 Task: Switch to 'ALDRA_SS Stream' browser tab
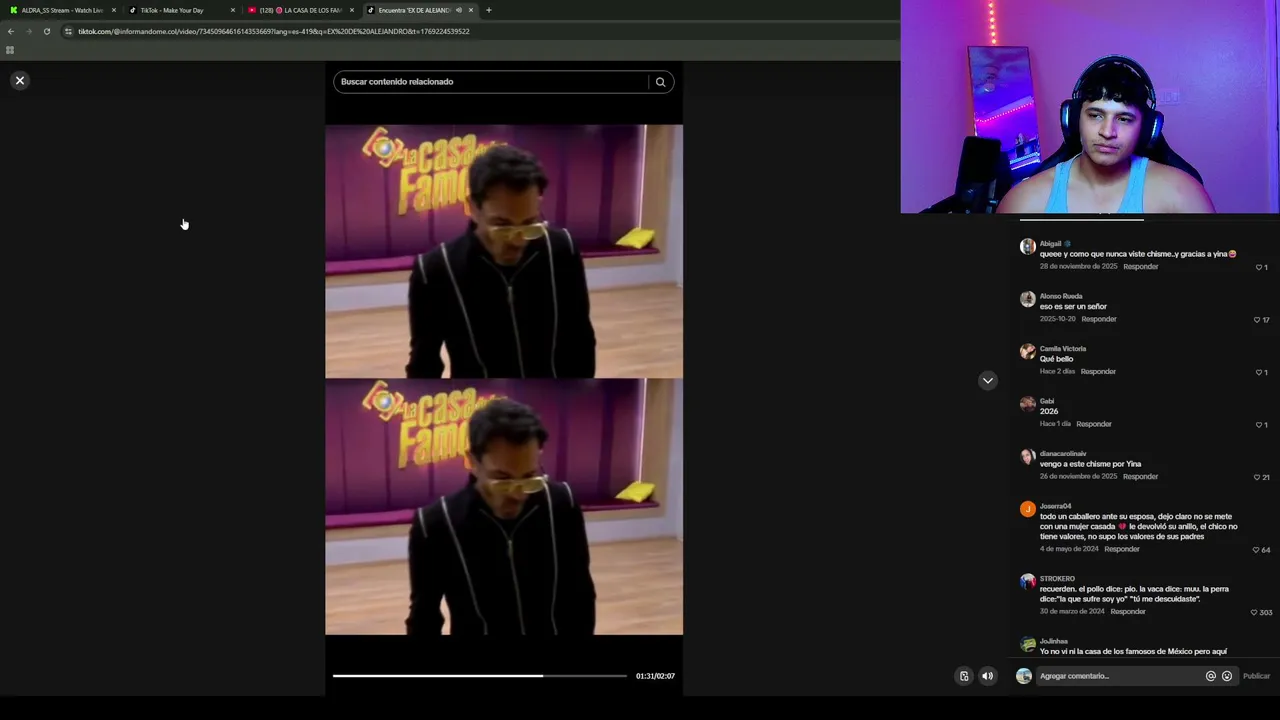62,10
